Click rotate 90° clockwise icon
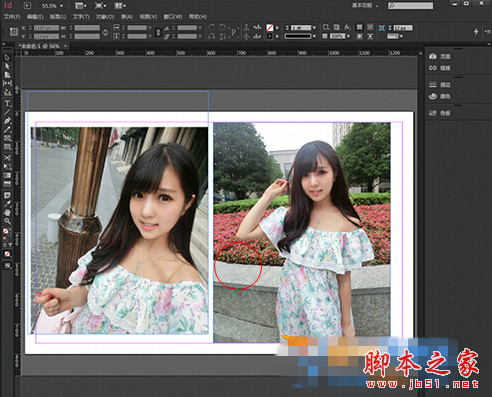 coord(211,27)
